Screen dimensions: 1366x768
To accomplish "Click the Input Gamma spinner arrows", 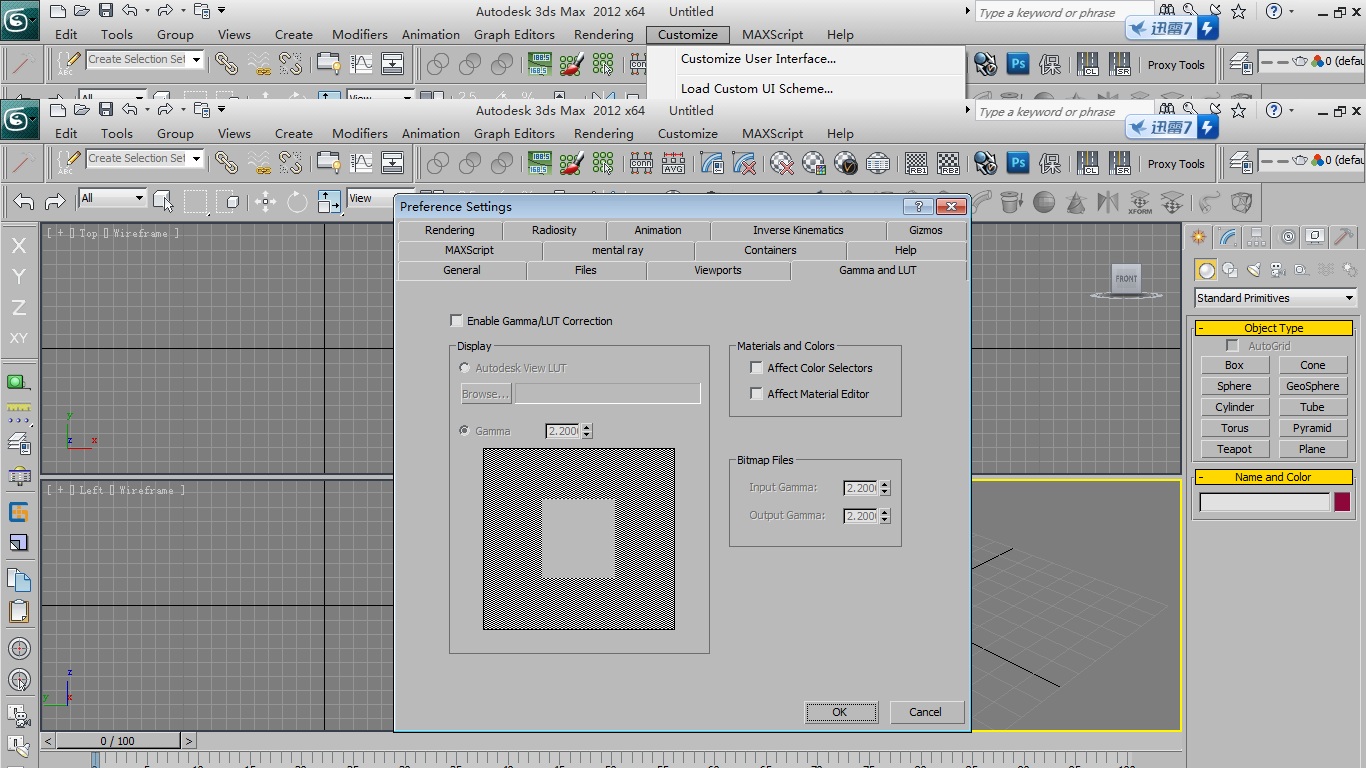I will pos(884,488).
